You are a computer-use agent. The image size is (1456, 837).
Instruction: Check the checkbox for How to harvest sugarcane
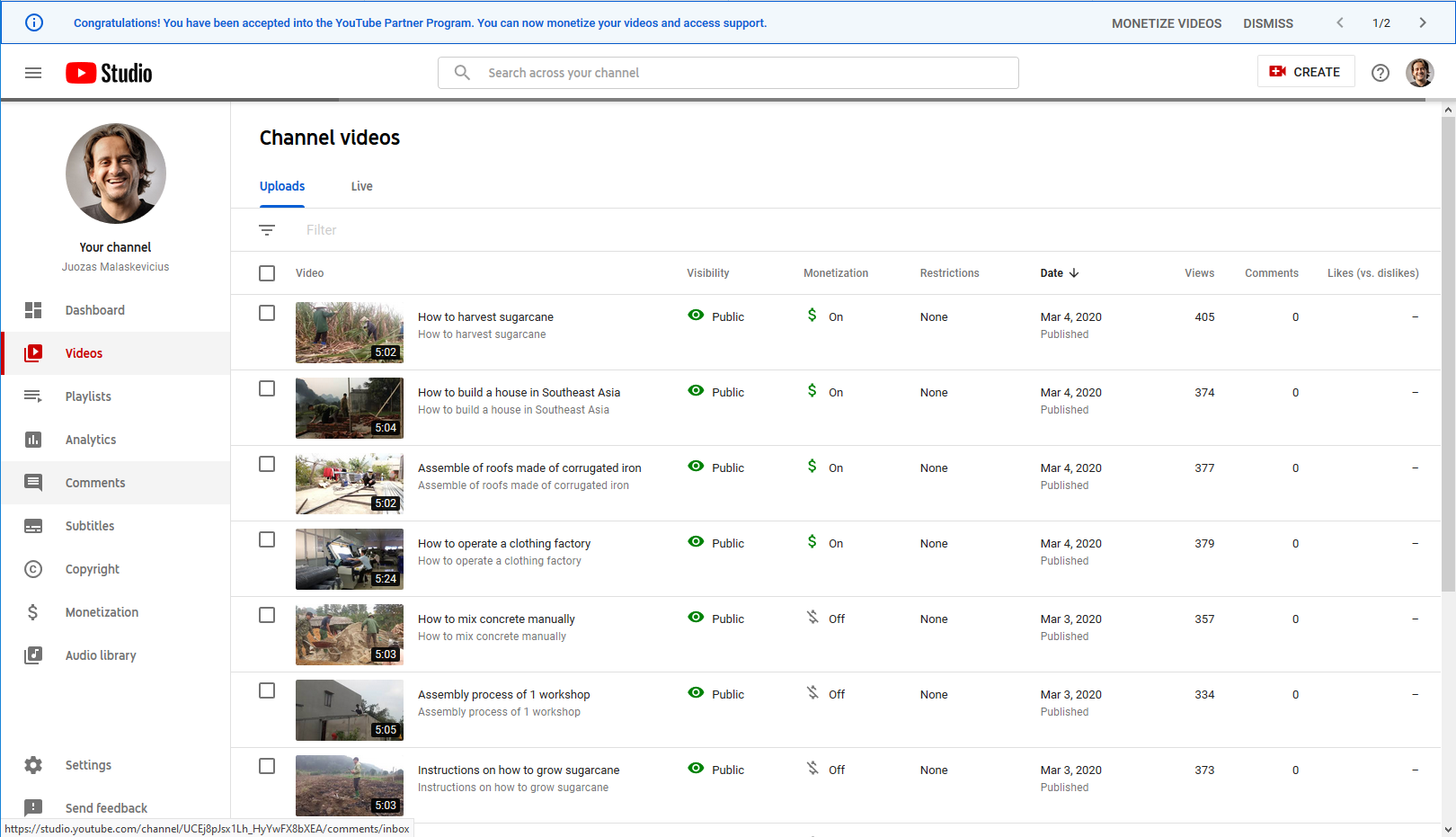[x=267, y=313]
